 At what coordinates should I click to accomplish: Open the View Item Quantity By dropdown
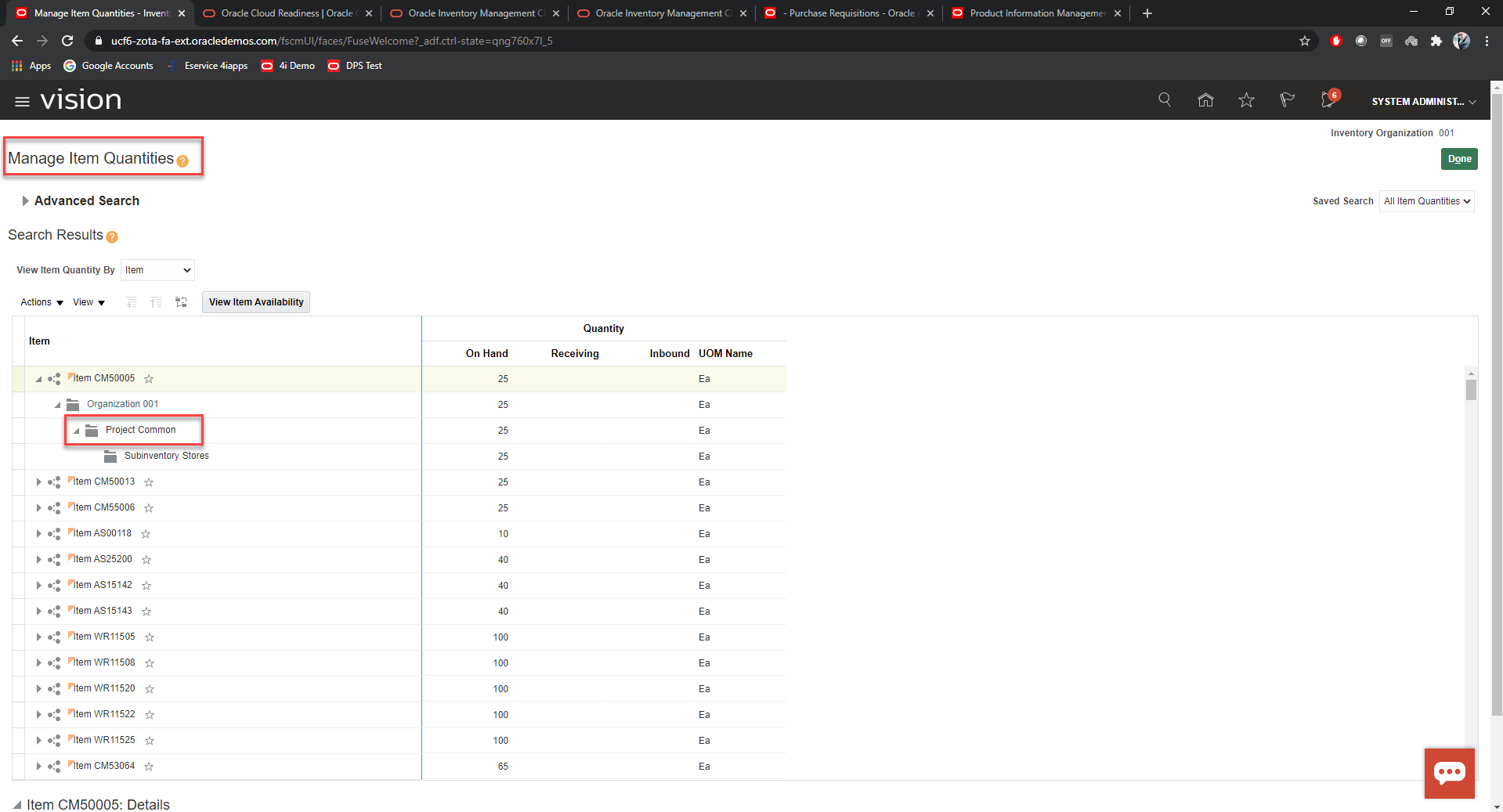click(157, 270)
